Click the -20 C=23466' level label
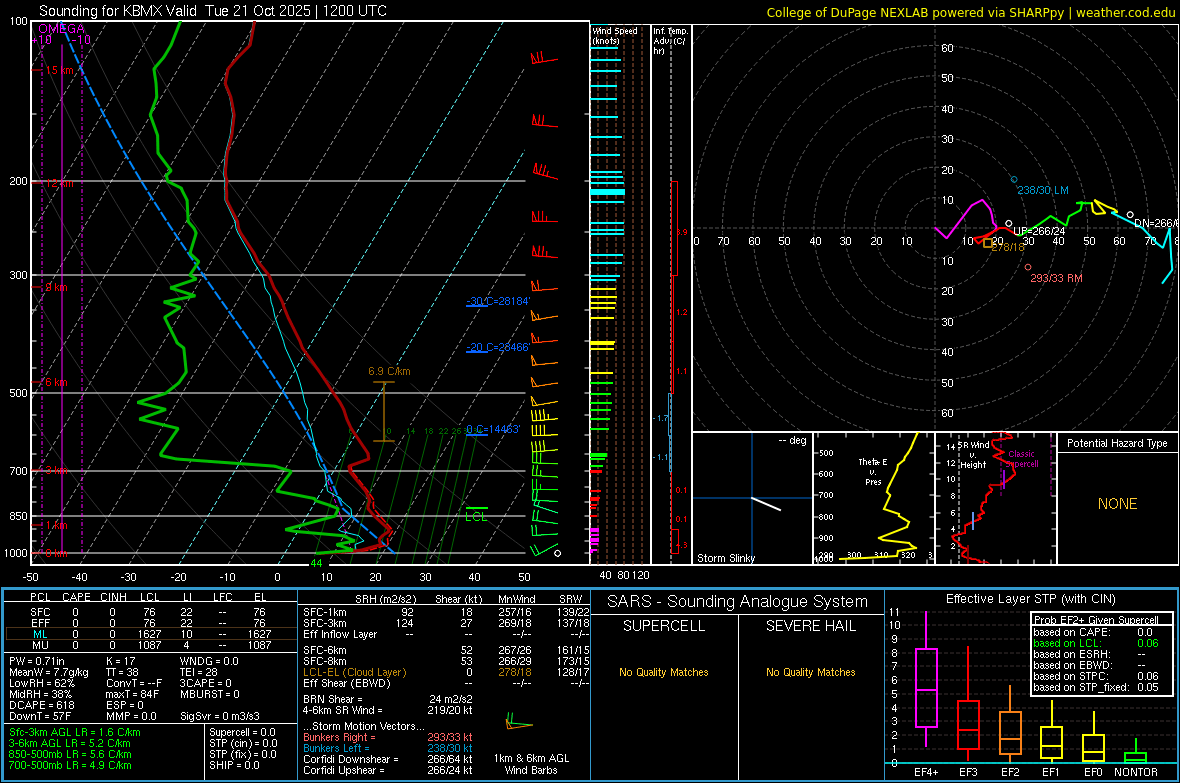 click(498, 347)
